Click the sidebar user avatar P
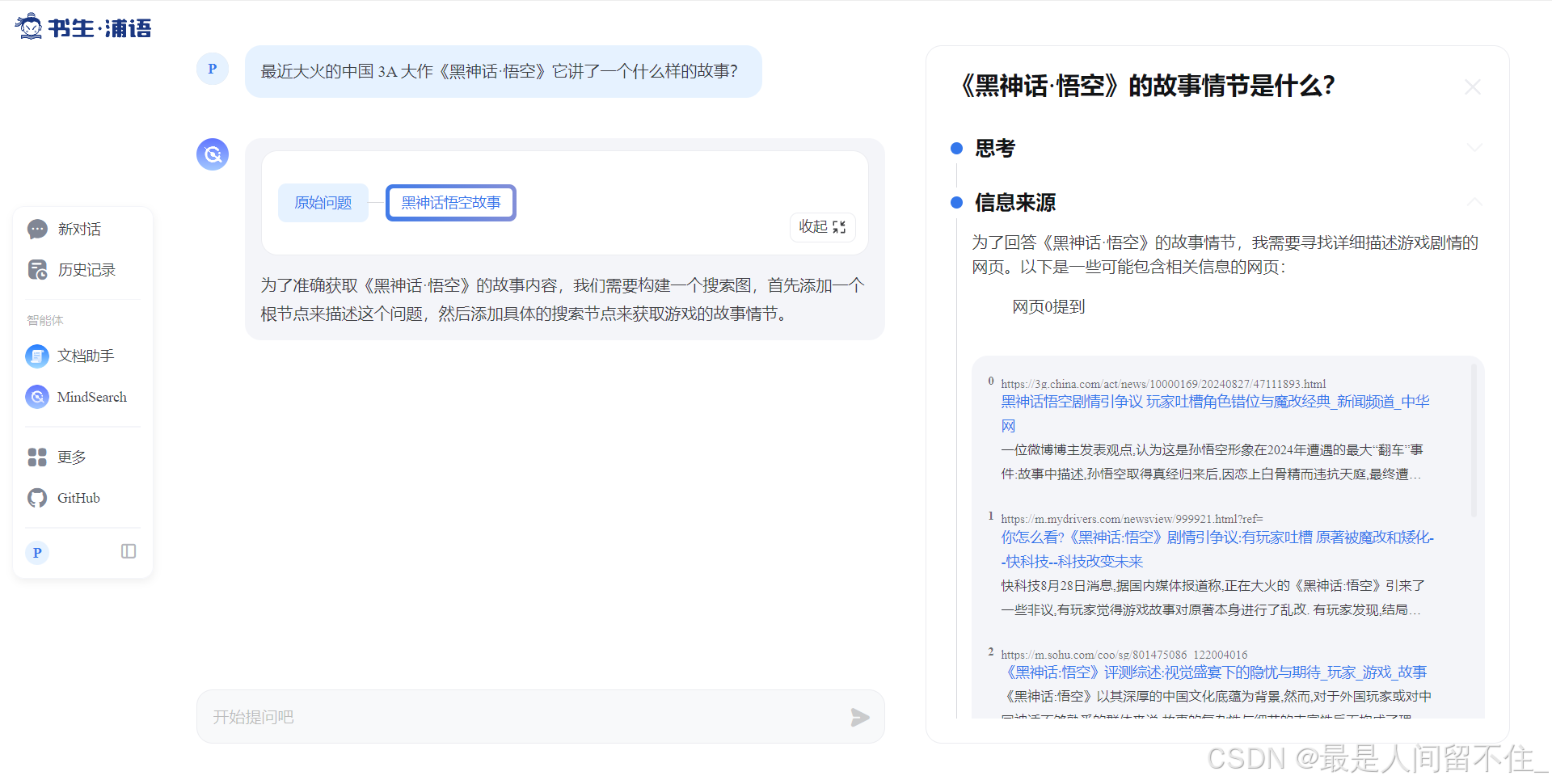 pyautogui.click(x=37, y=553)
